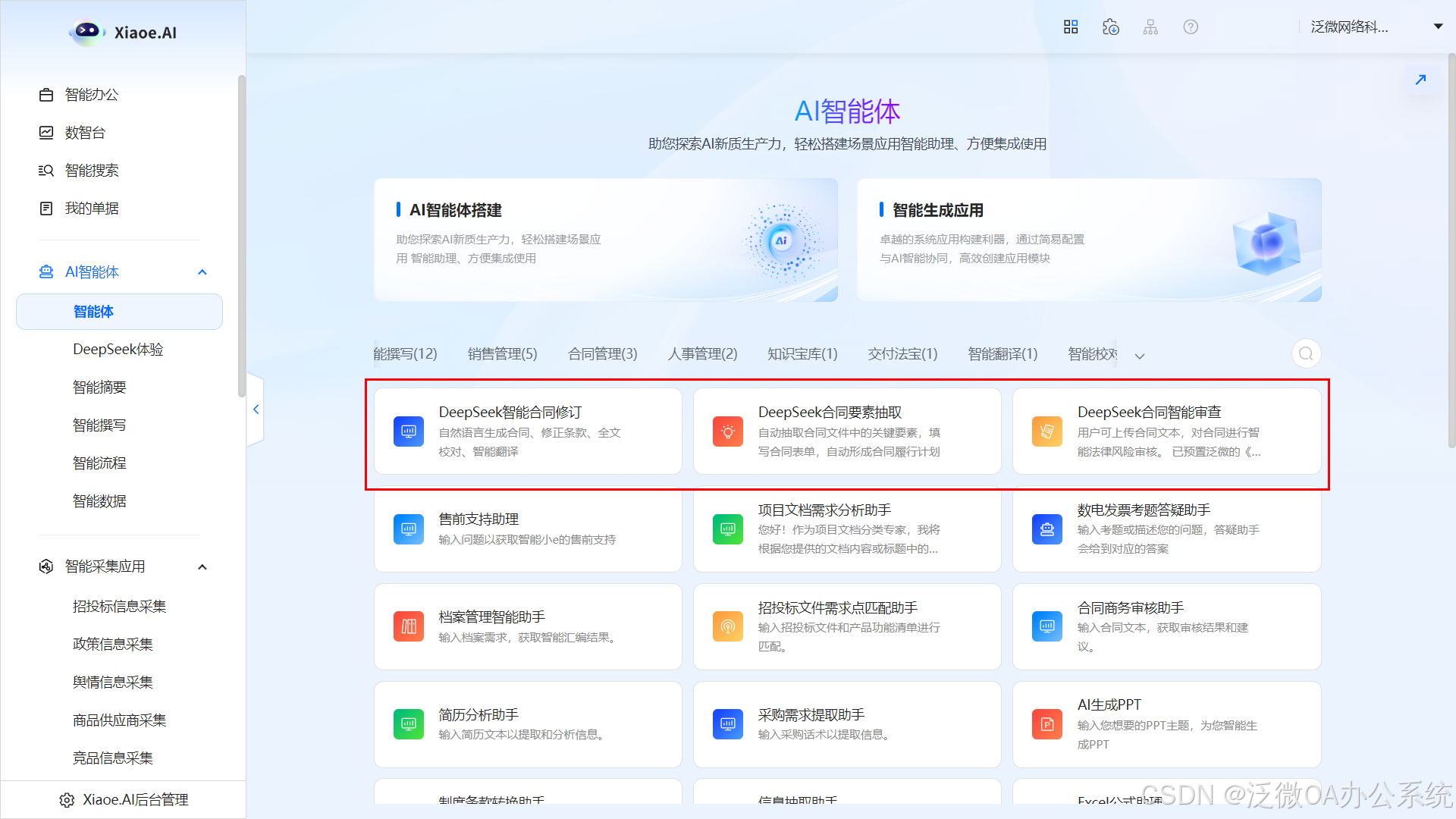1456x819 pixels.
Task: Click the left sidebar vertical scrollbar
Action: 241,235
